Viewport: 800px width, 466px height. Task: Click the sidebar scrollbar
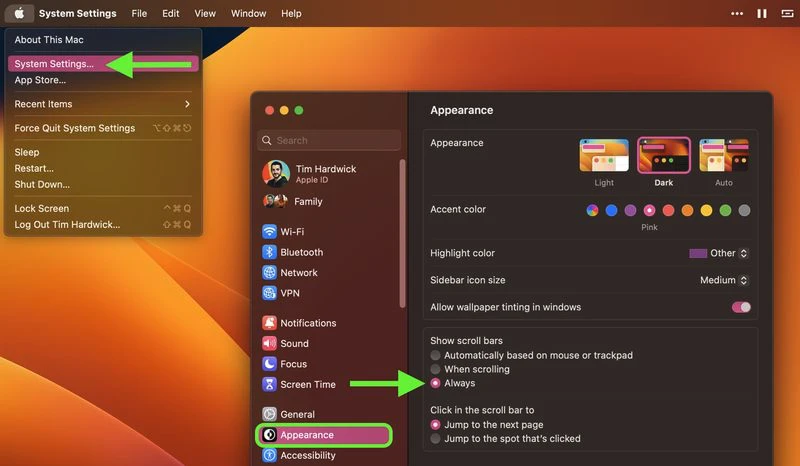[x=403, y=233]
